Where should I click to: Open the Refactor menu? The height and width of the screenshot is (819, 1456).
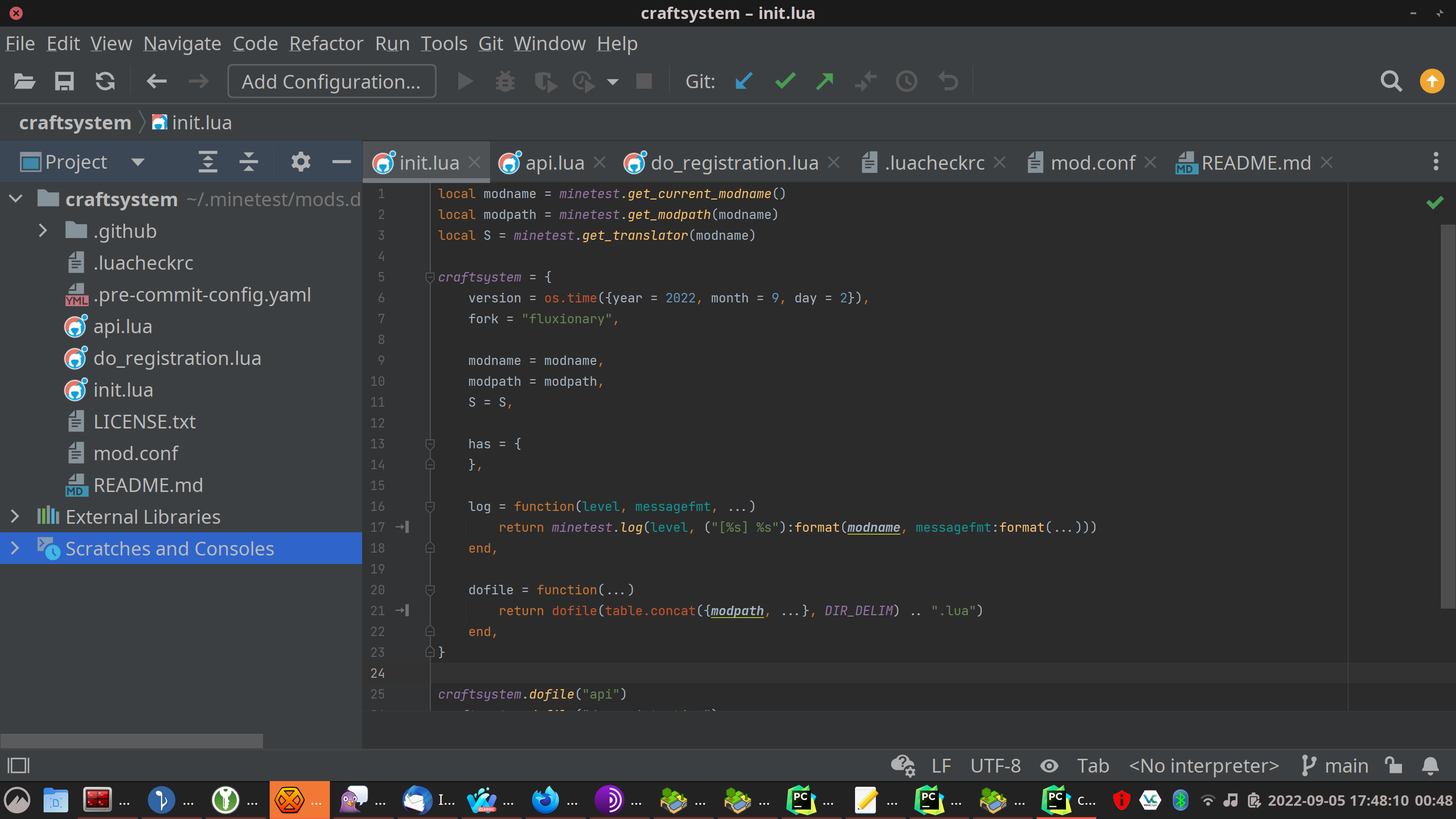pyautogui.click(x=326, y=44)
